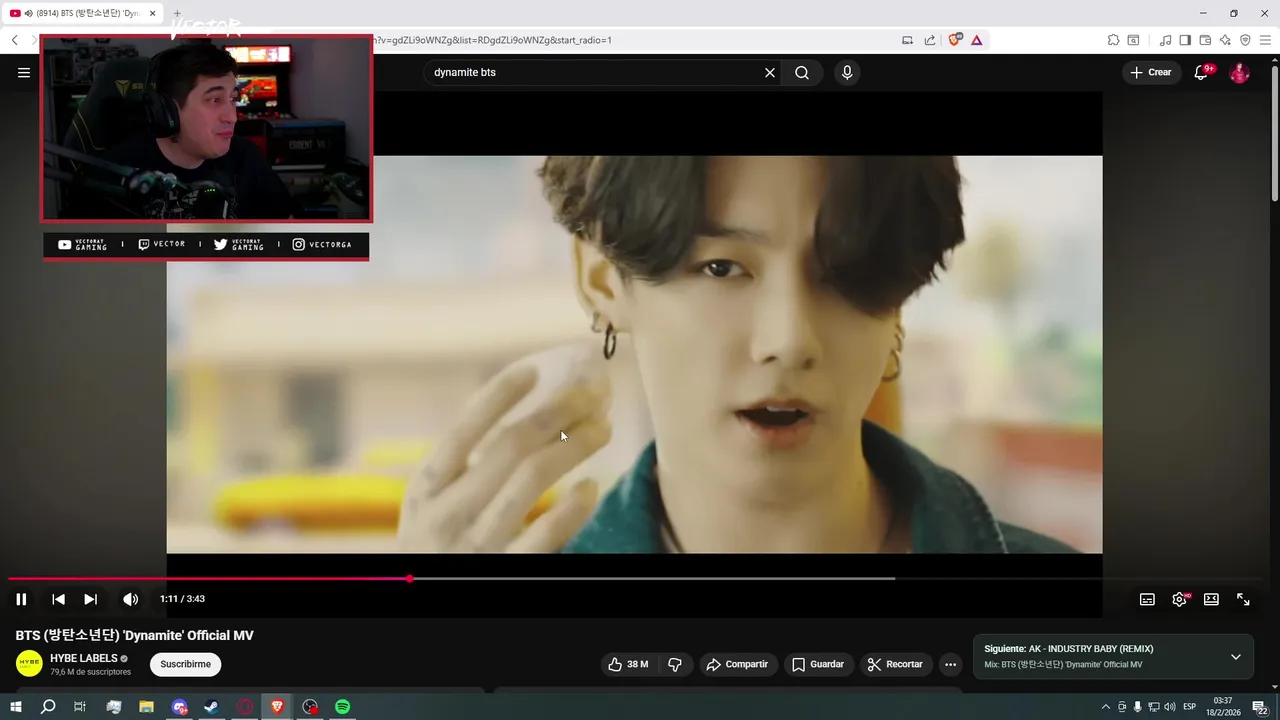Install page as app icon in address bar
Screen dimensions: 1280x720
907,40
